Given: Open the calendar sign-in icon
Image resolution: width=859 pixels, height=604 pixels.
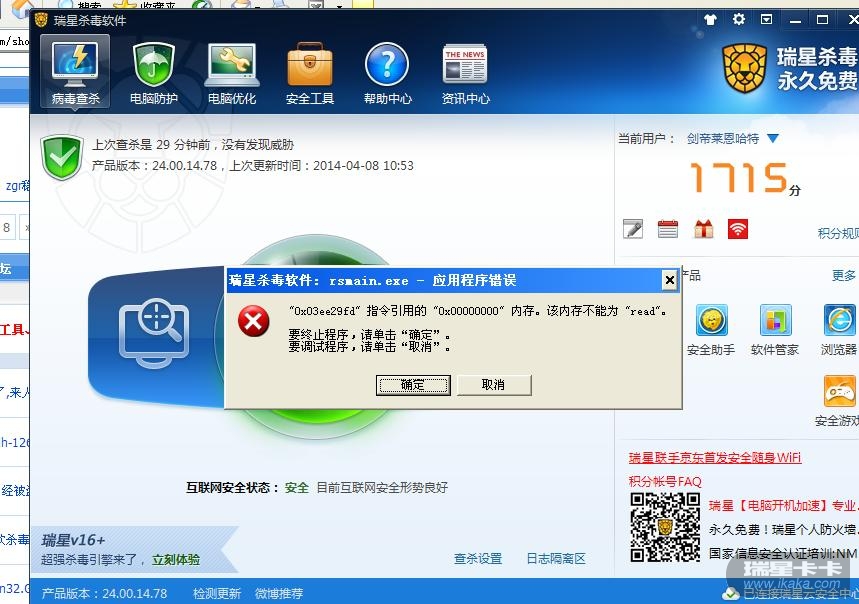Looking at the screenshot, I should (x=667, y=229).
